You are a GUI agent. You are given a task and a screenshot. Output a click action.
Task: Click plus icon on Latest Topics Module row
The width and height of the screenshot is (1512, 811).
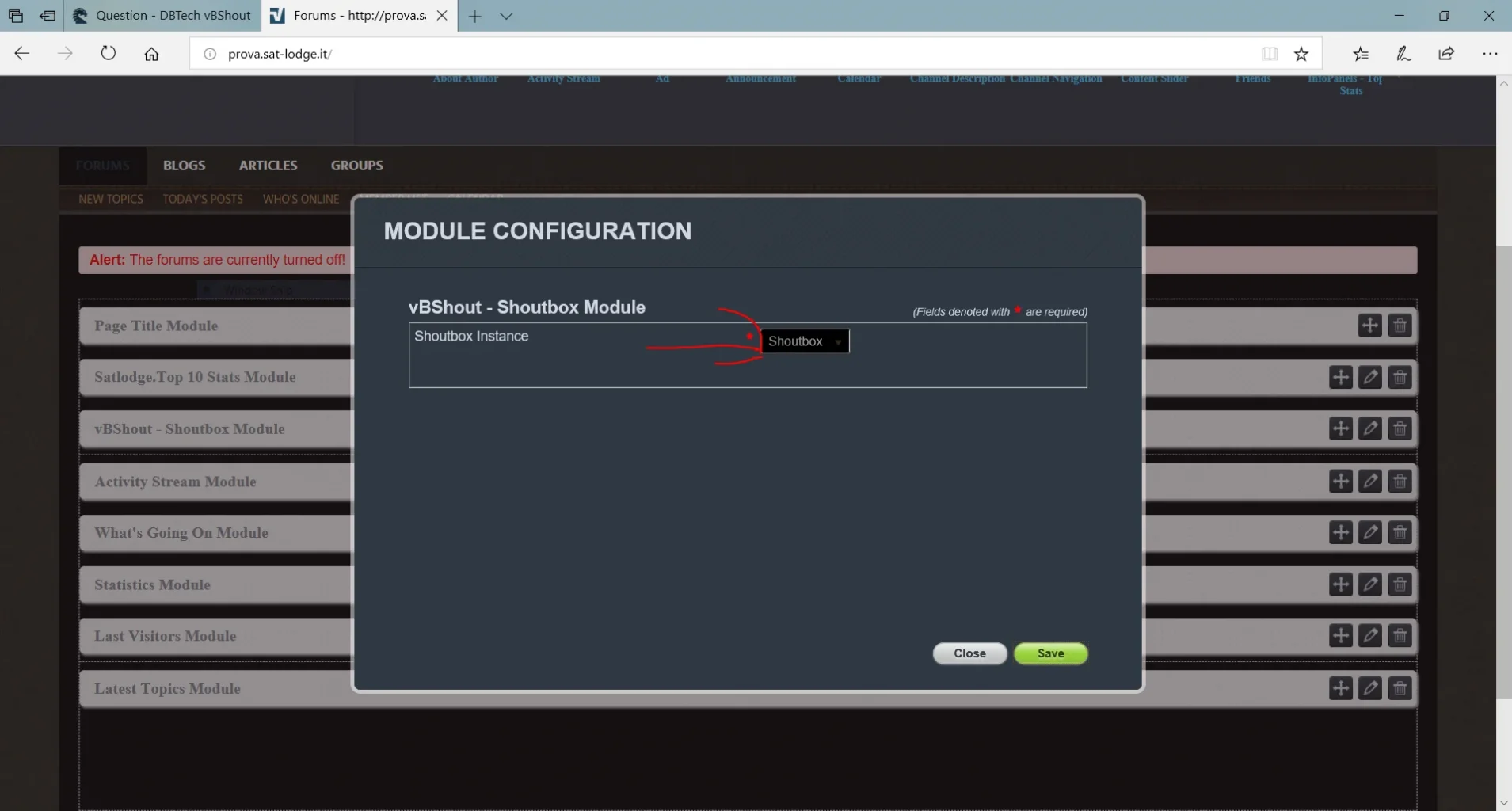coord(1340,688)
